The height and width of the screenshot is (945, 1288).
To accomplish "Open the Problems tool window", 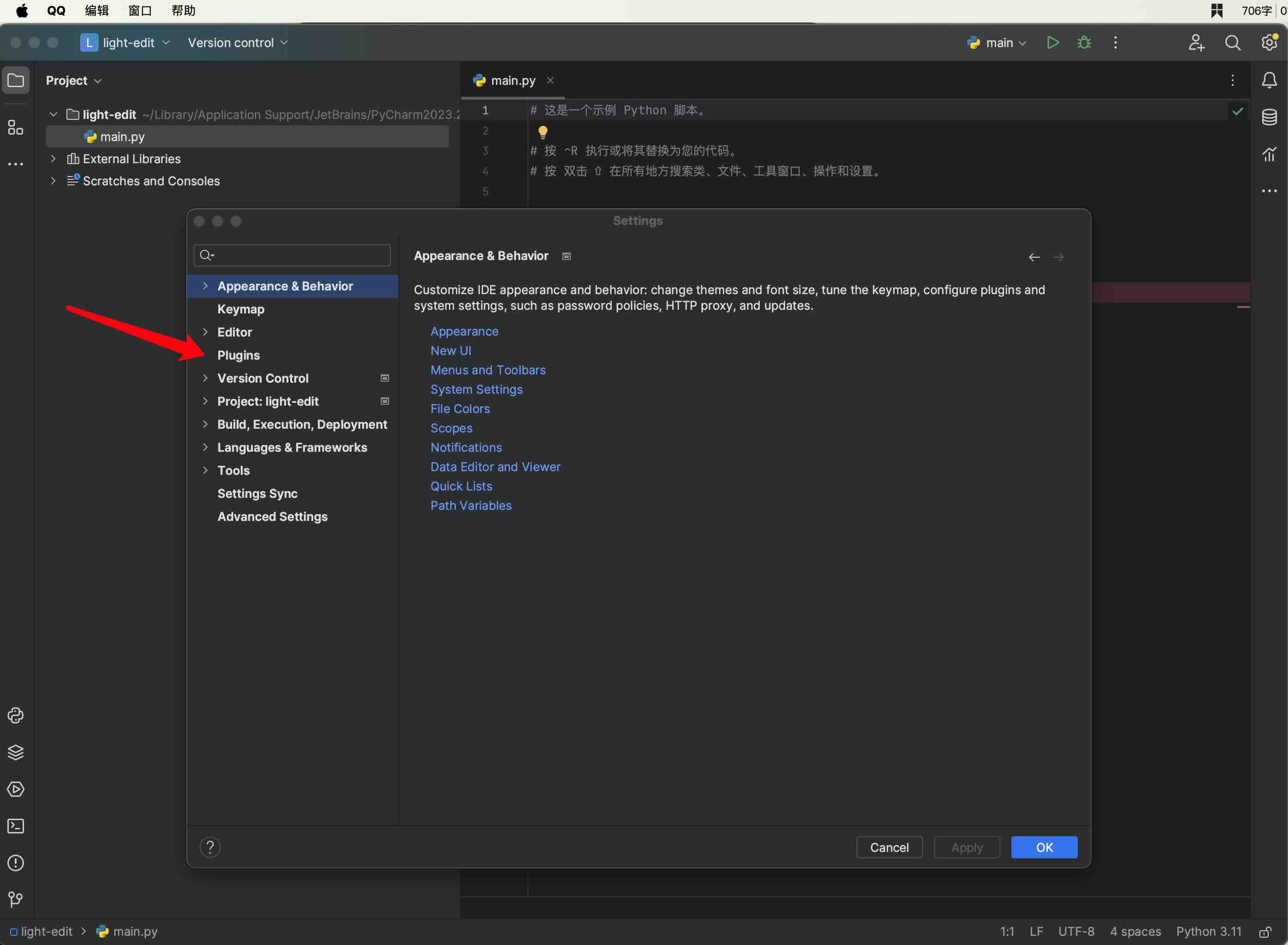I will coord(15,862).
